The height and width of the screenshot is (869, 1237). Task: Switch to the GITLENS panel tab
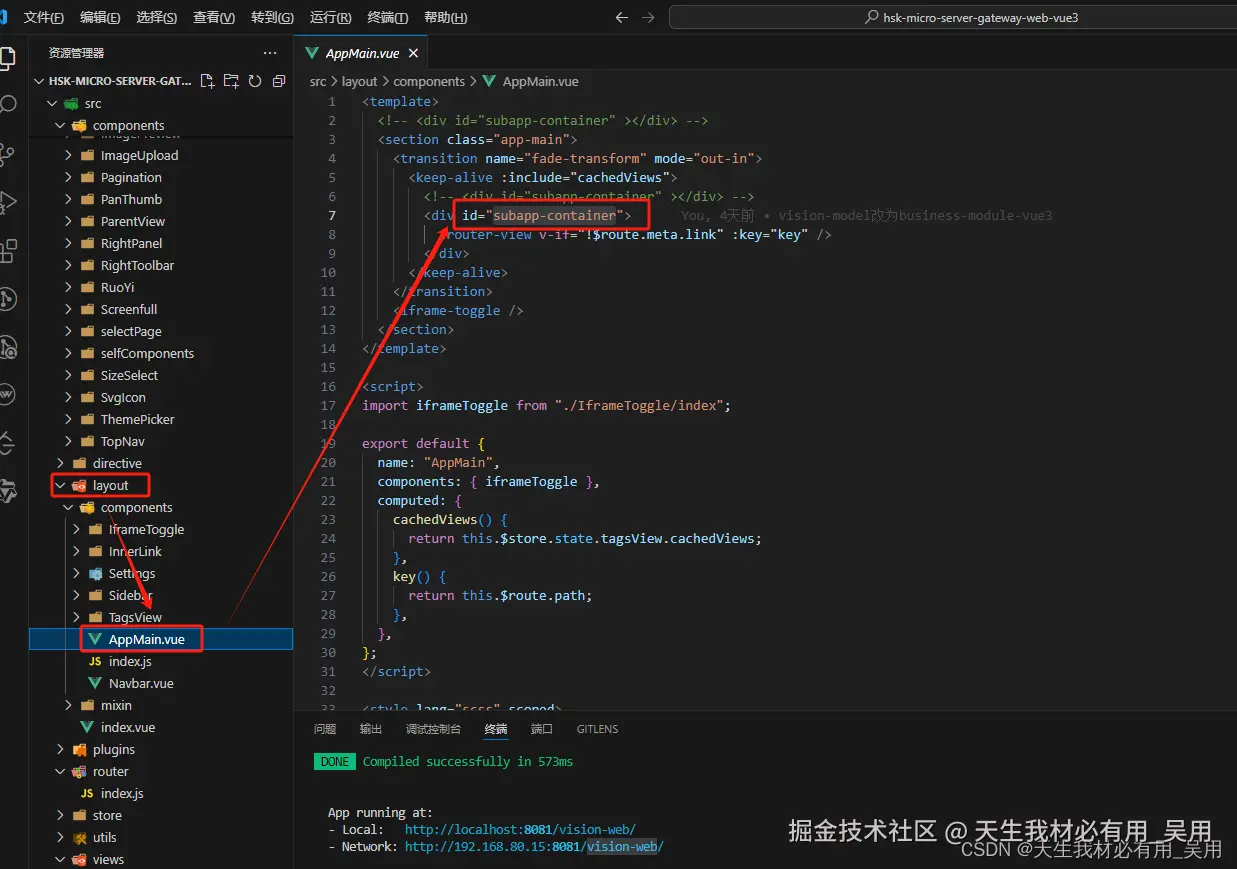point(597,729)
